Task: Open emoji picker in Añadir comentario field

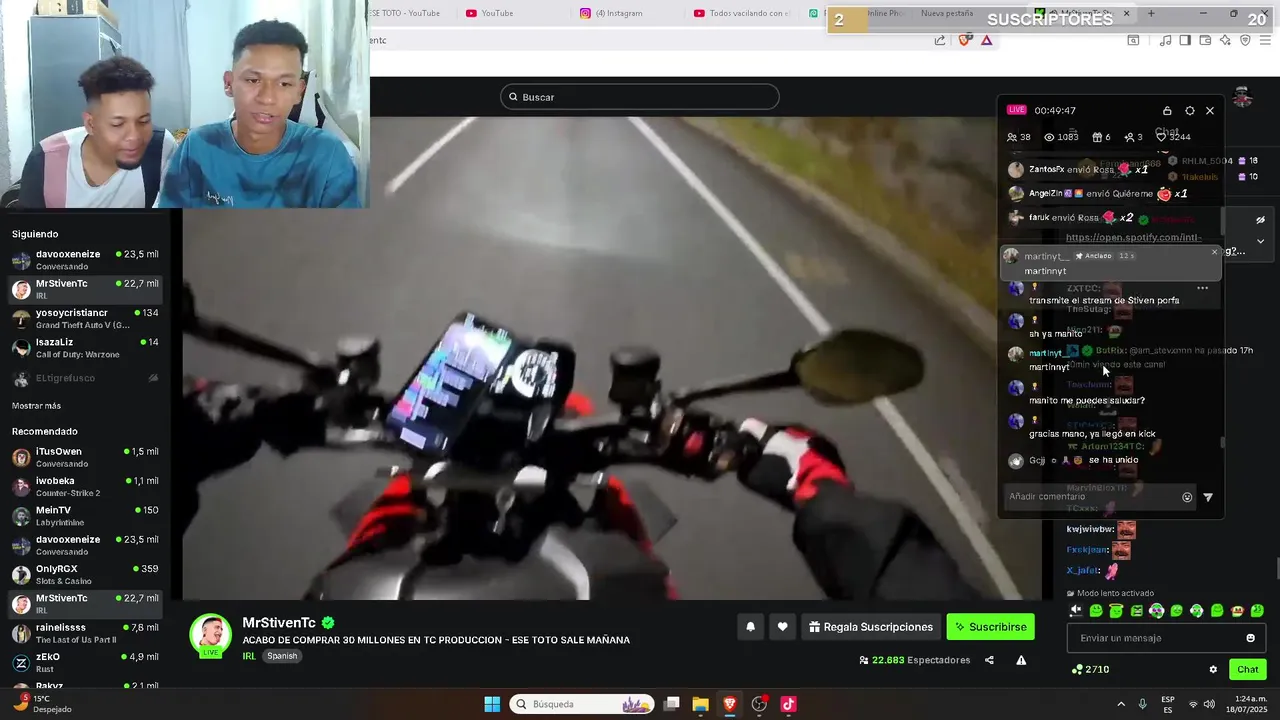Action: (1187, 497)
